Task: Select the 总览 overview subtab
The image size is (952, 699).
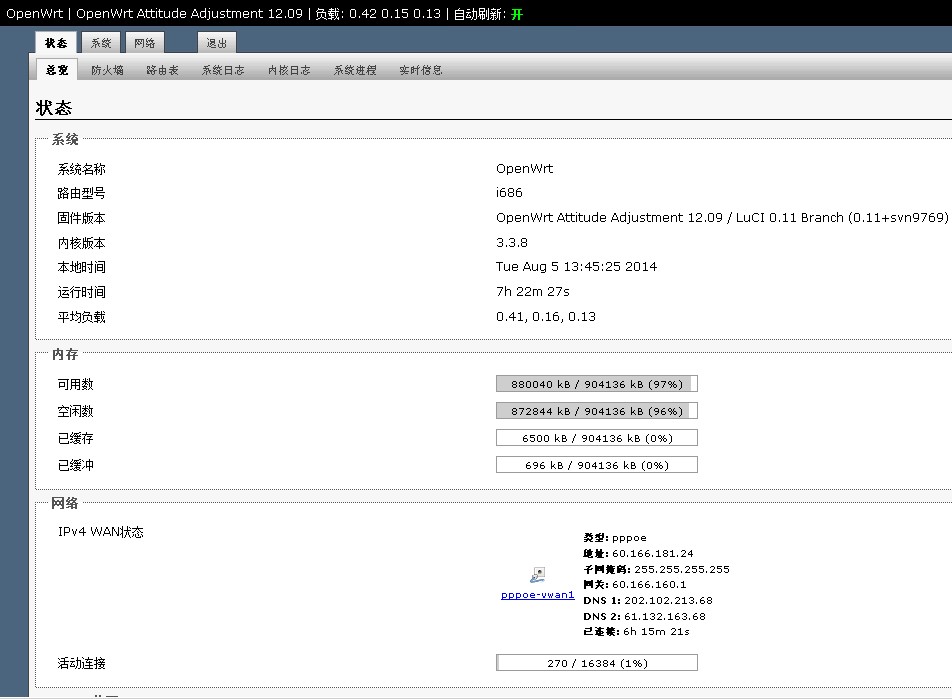Action: (57, 70)
